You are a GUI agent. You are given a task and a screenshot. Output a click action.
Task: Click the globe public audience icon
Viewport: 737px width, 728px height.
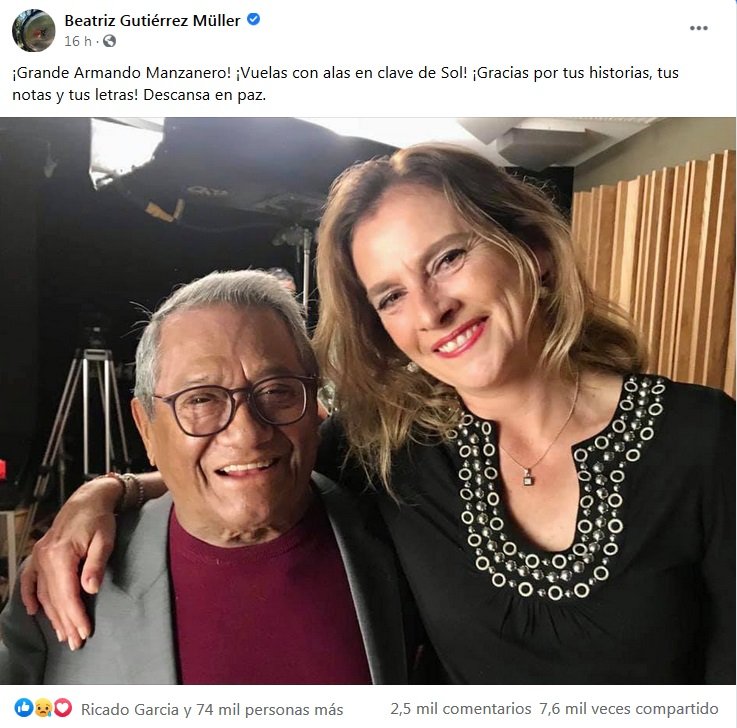[109, 41]
